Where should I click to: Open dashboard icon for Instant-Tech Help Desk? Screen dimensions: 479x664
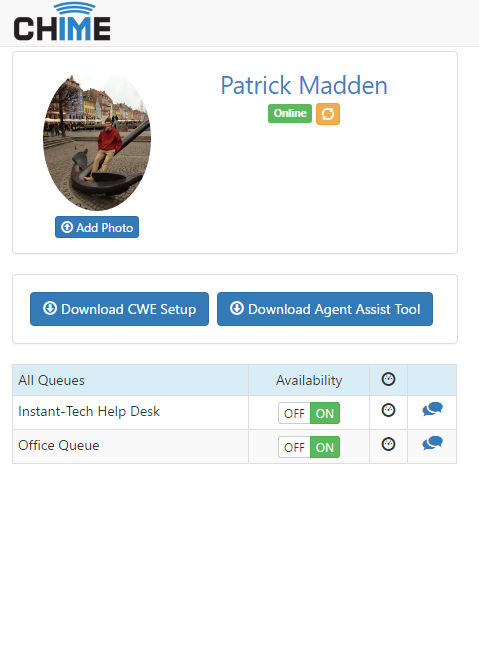[x=388, y=410]
